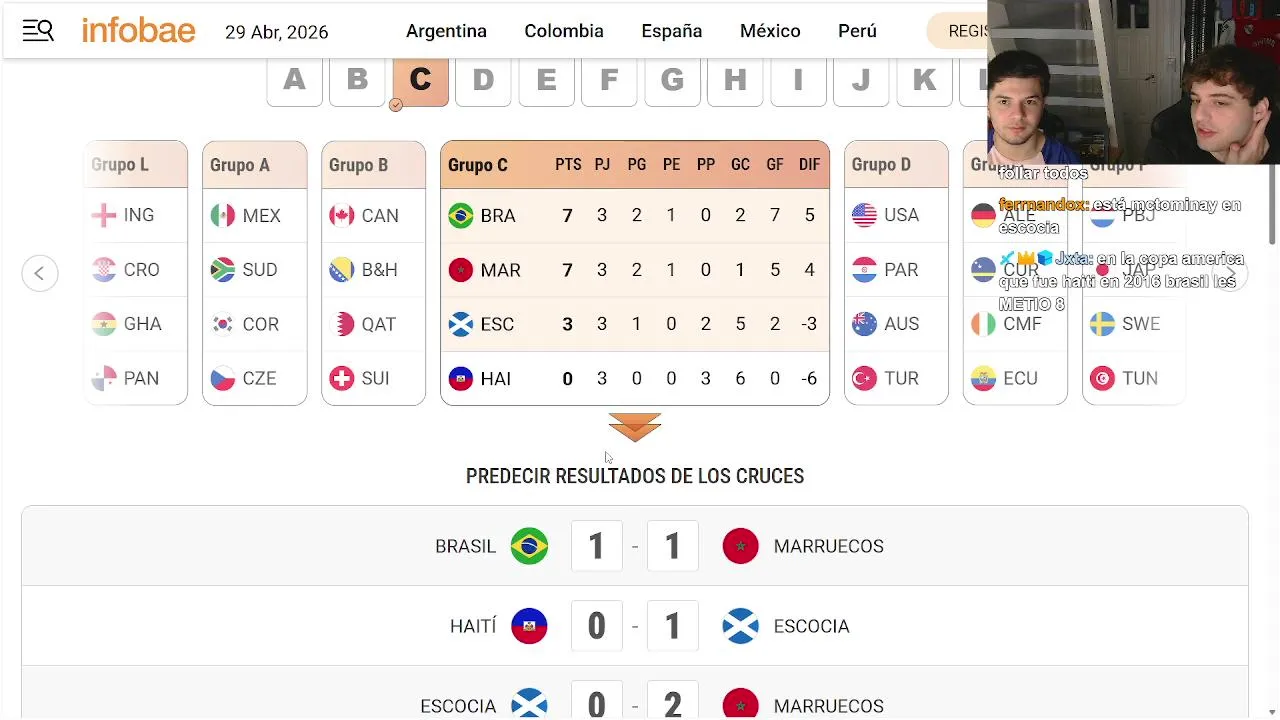Expand using the orange down chevron below groups
This screenshot has height=720, width=1280.
[635, 427]
